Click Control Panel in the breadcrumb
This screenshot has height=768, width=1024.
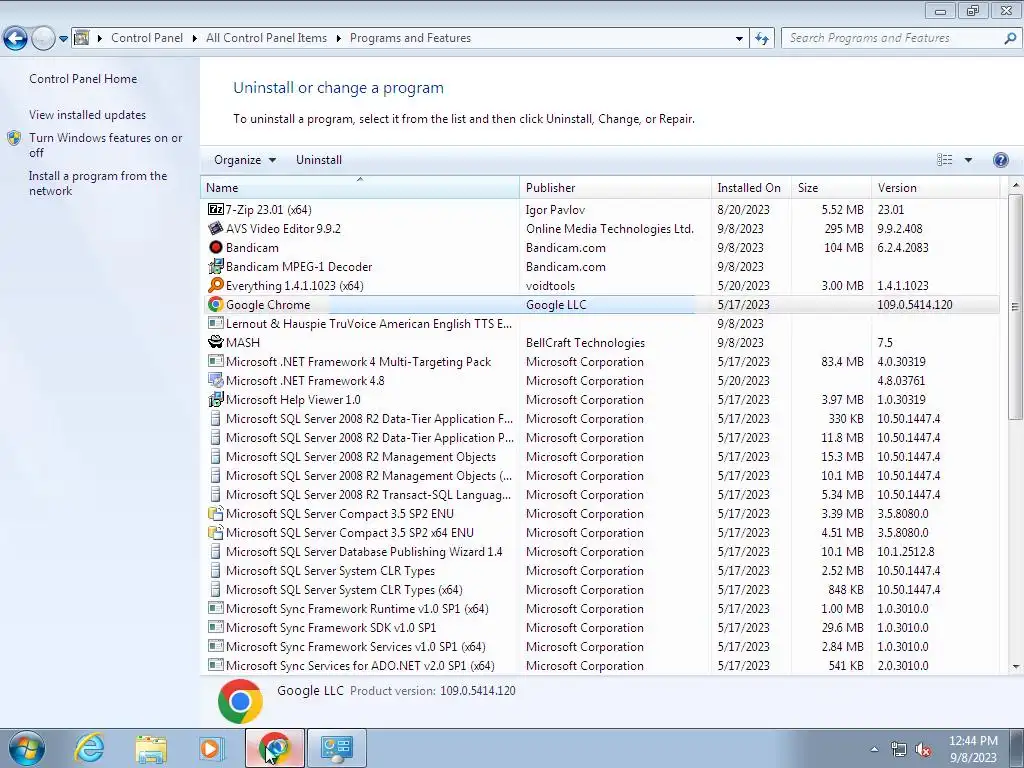tap(147, 38)
